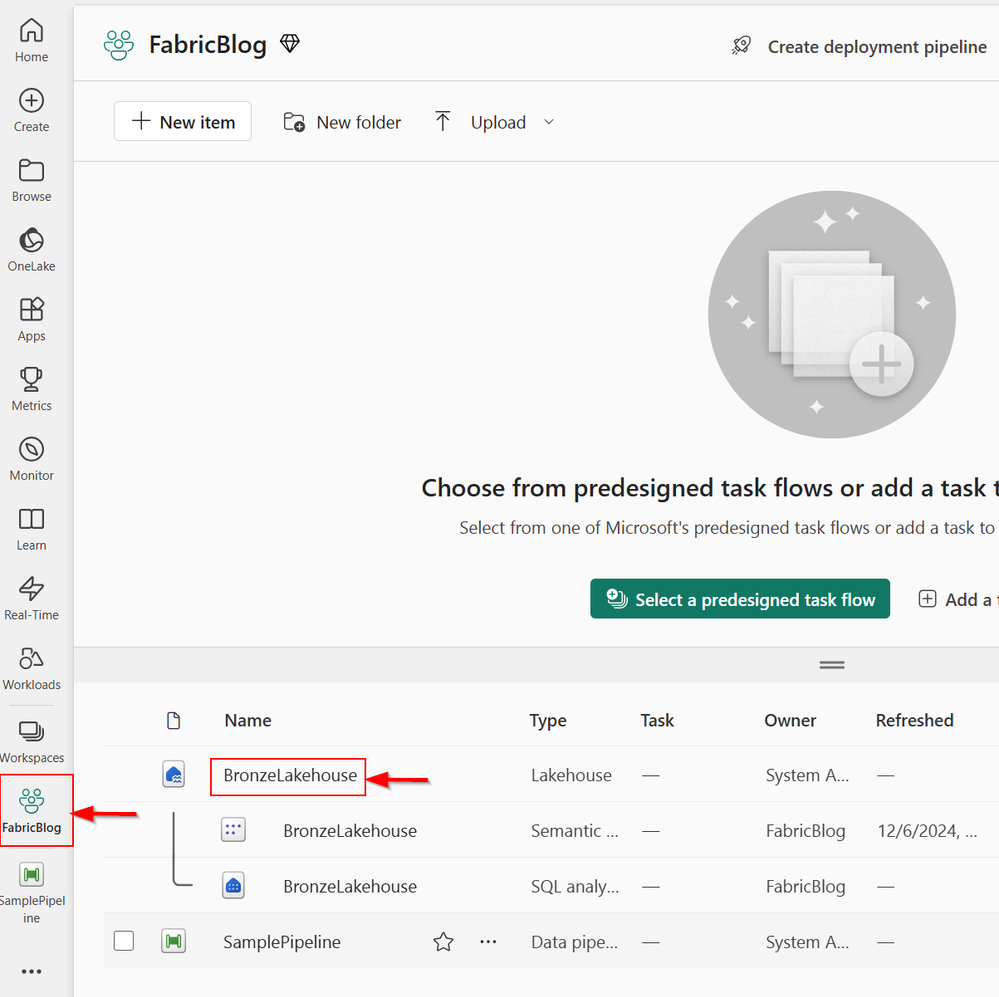
Task: Click the Data pipe... type cell
Action: (574, 942)
